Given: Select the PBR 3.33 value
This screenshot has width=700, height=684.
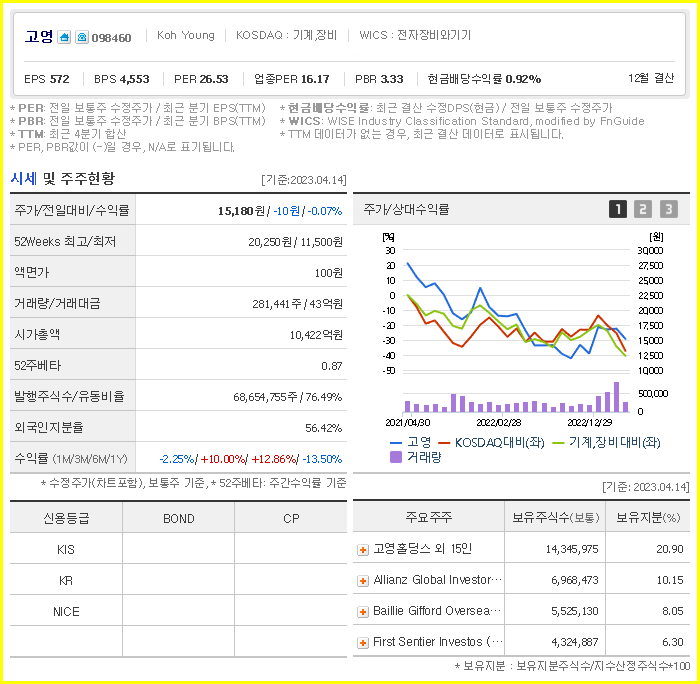Looking at the screenshot, I should 379,79.
